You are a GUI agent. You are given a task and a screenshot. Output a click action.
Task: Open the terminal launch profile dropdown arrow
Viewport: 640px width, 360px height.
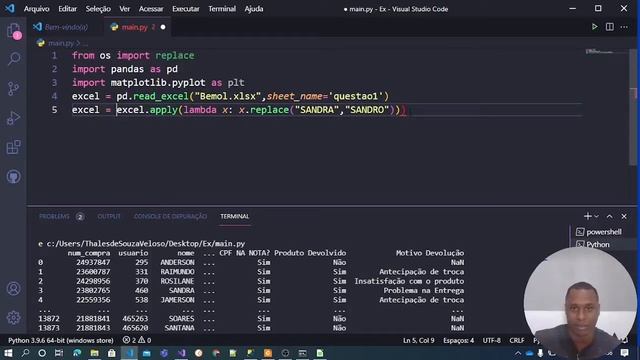tap(596, 216)
